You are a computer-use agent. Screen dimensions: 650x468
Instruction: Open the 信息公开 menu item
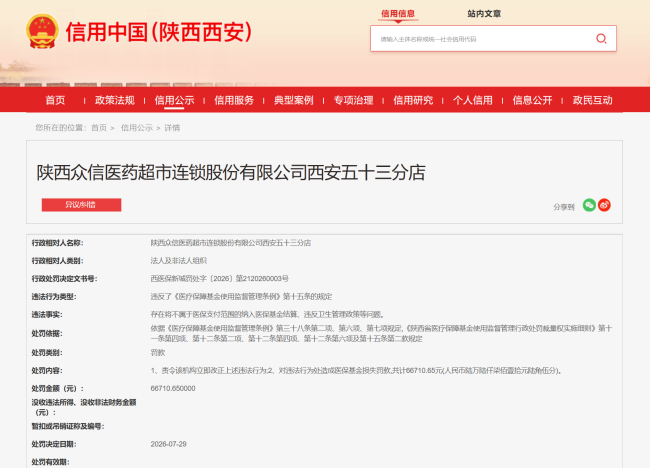533,100
